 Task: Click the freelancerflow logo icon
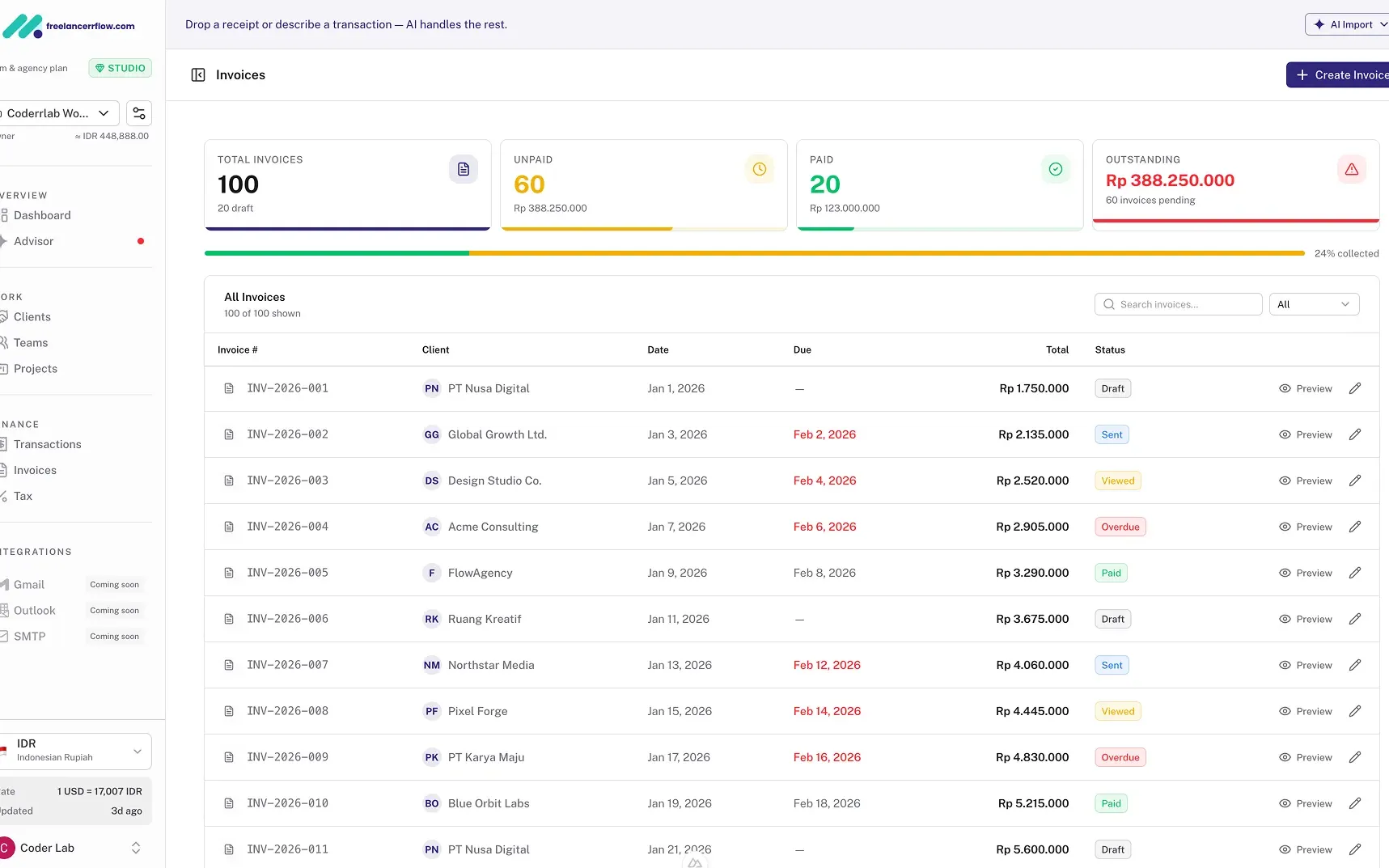(x=22, y=25)
